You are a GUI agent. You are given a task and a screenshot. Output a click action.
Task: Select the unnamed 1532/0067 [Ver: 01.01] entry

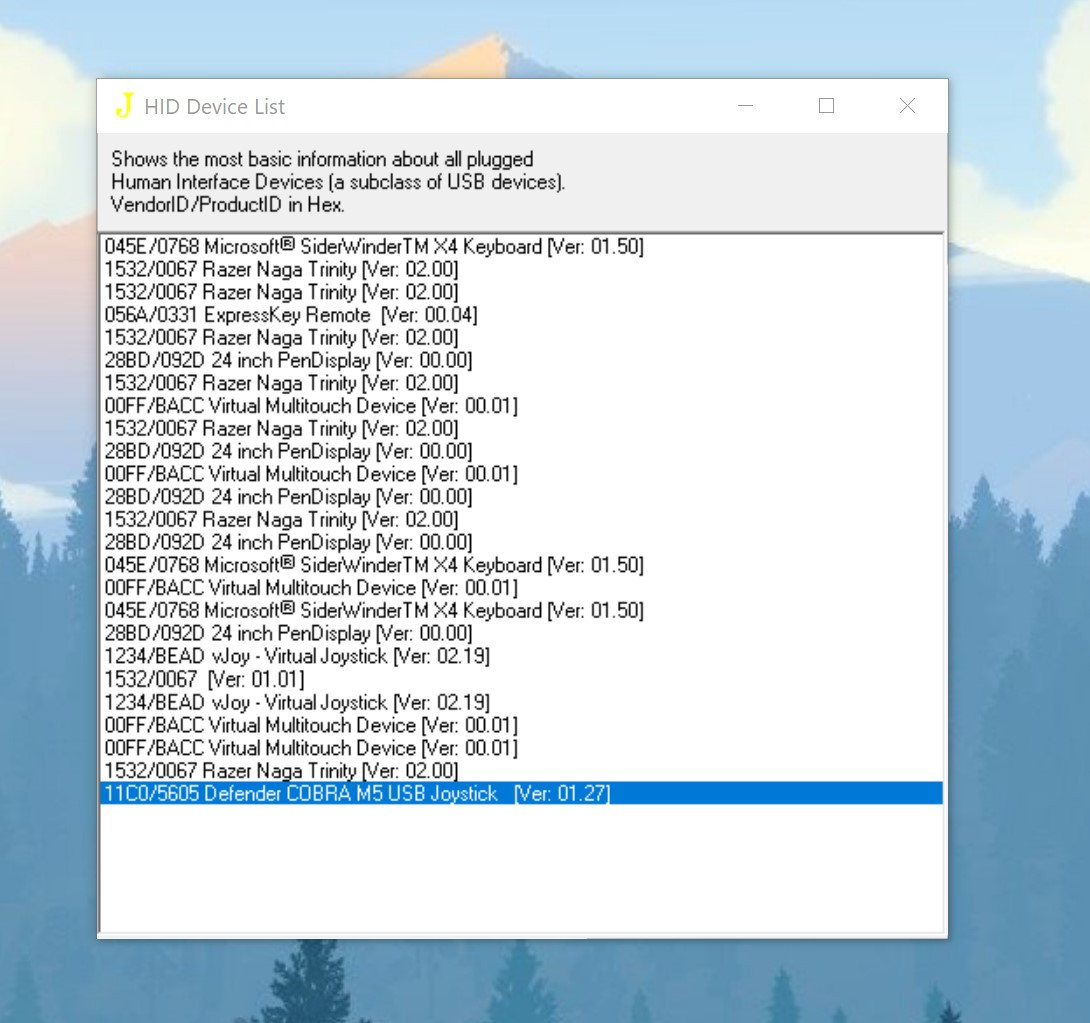point(521,679)
